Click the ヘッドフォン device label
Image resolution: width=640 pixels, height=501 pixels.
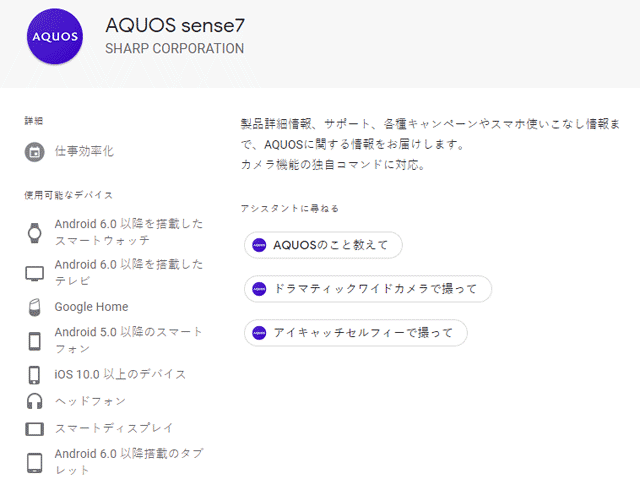click(x=90, y=401)
